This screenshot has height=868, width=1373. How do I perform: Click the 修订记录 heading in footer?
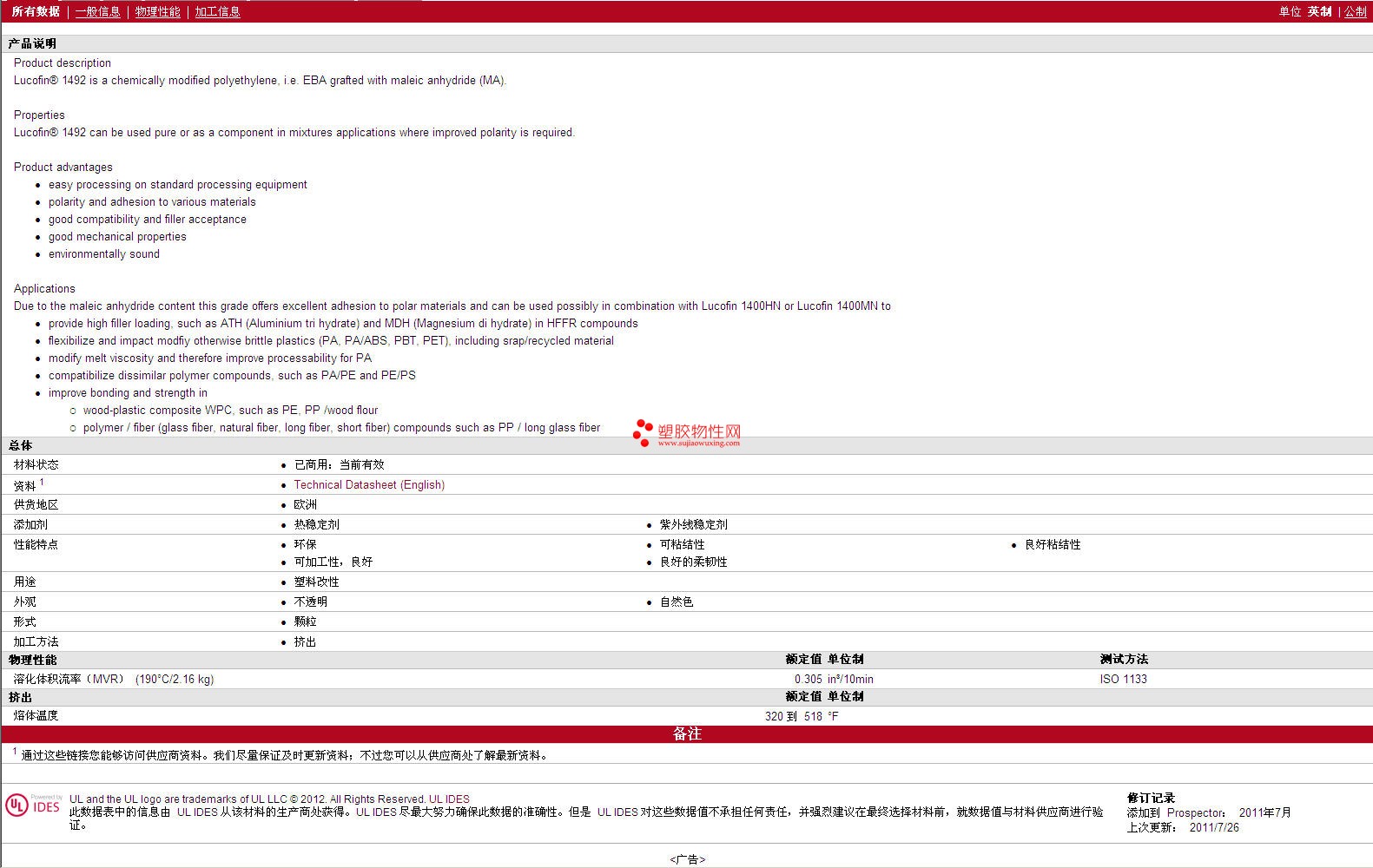pyautogui.click(x=1151, y=798)
